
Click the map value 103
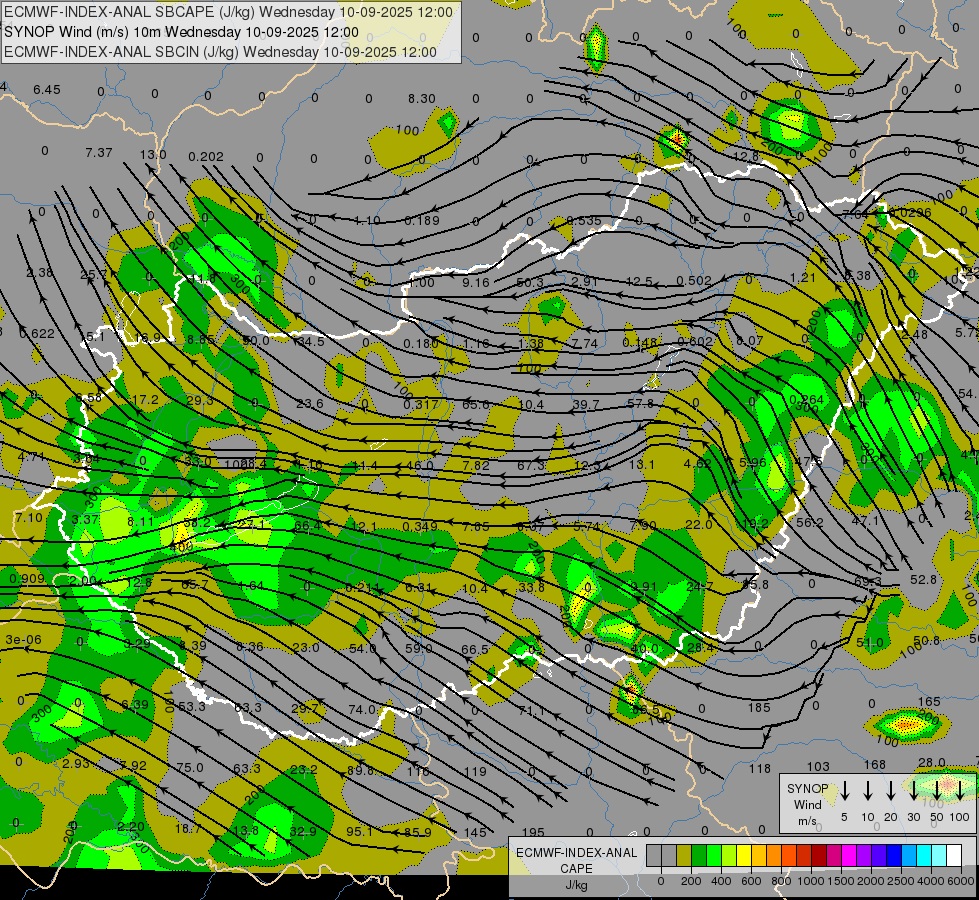[818, 766]
